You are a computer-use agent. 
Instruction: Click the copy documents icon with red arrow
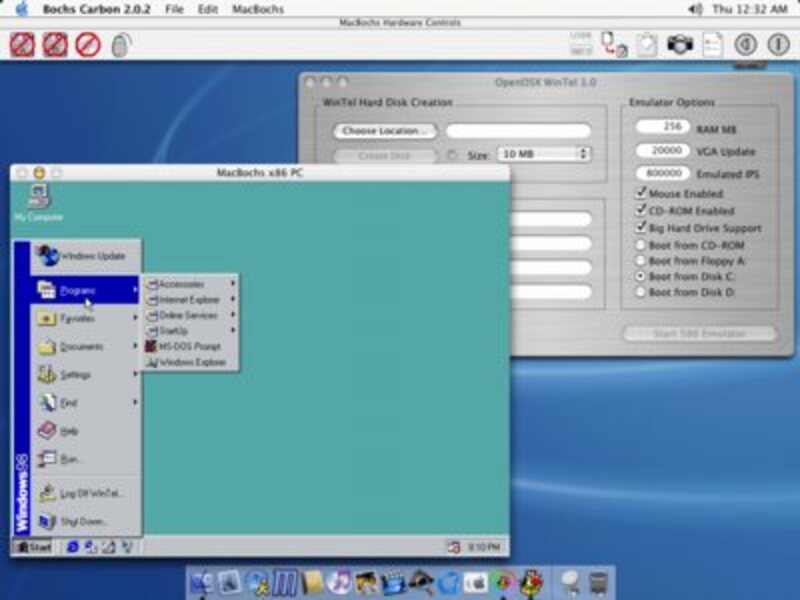click(614, 45)
